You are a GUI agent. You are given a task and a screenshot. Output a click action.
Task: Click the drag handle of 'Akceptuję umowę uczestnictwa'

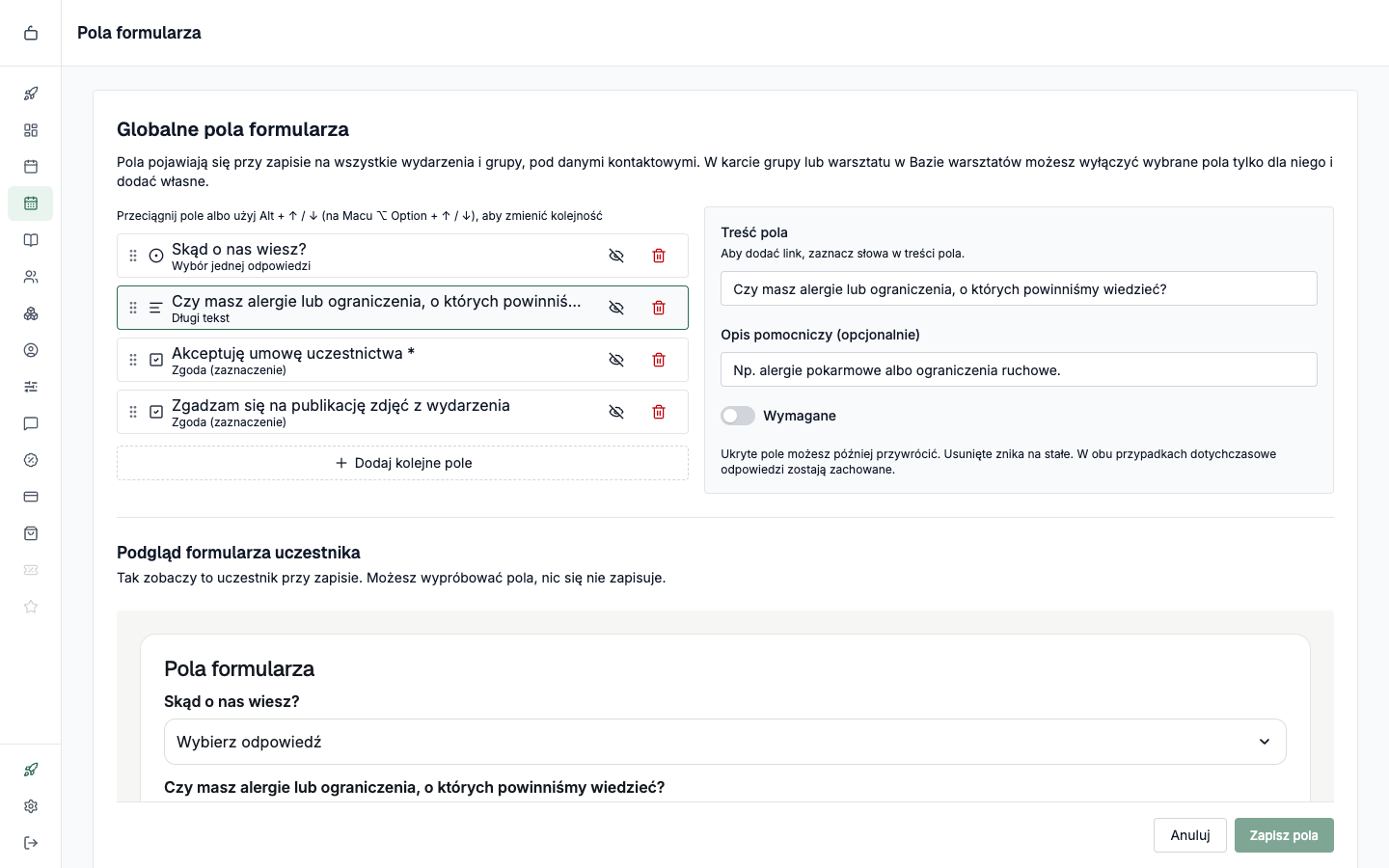[133, 360]
